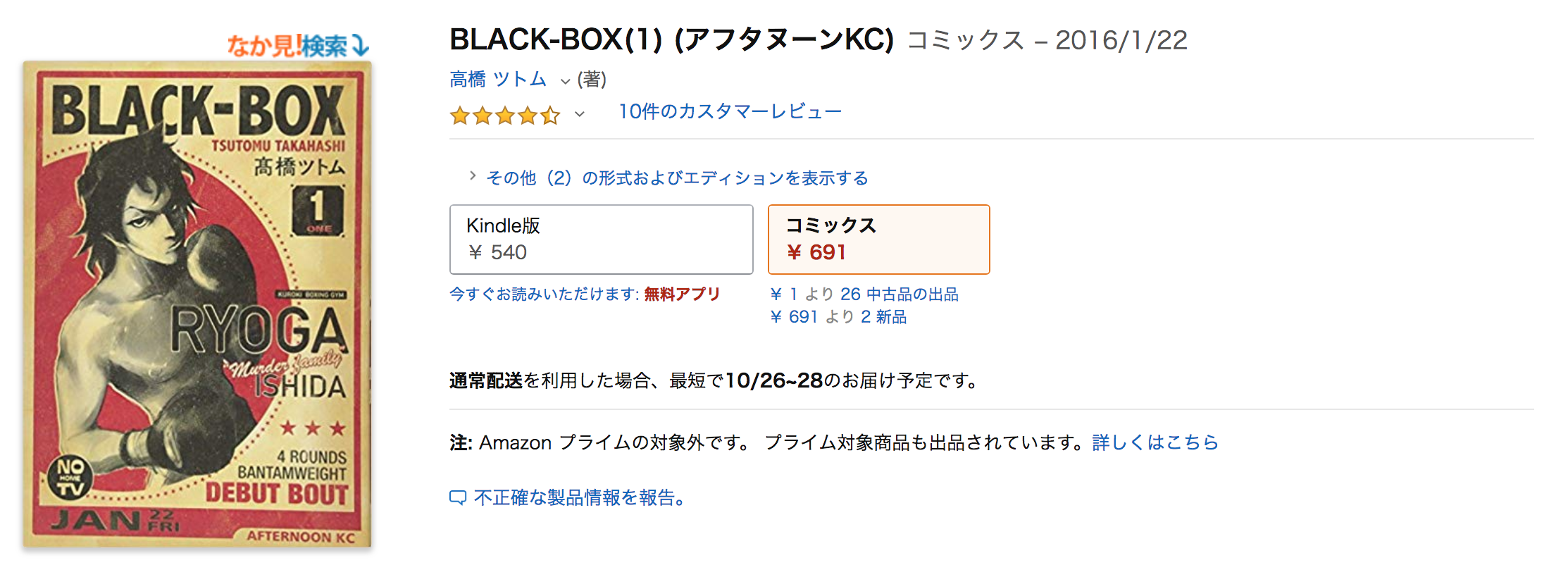
Task: Click the speech bubble report icon
Action: pyautogui.click(x=458, y=498)
